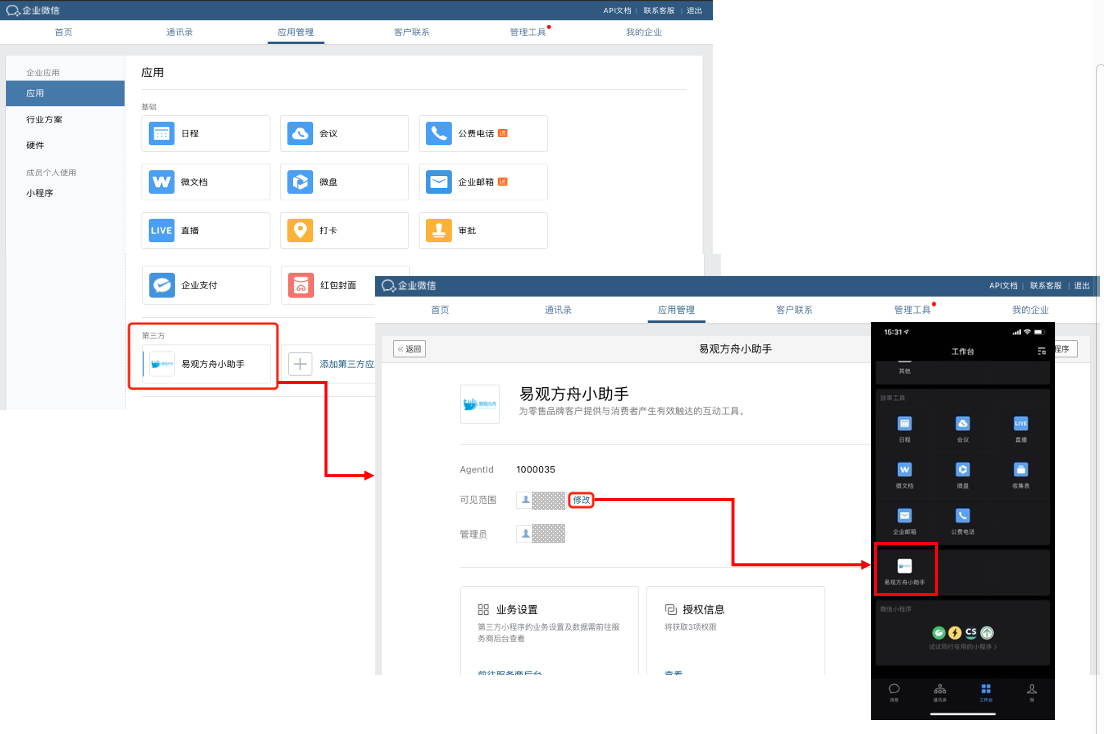Go to 通讯录 tab in back window
The image size is (1104, 734).
(180, 32)
